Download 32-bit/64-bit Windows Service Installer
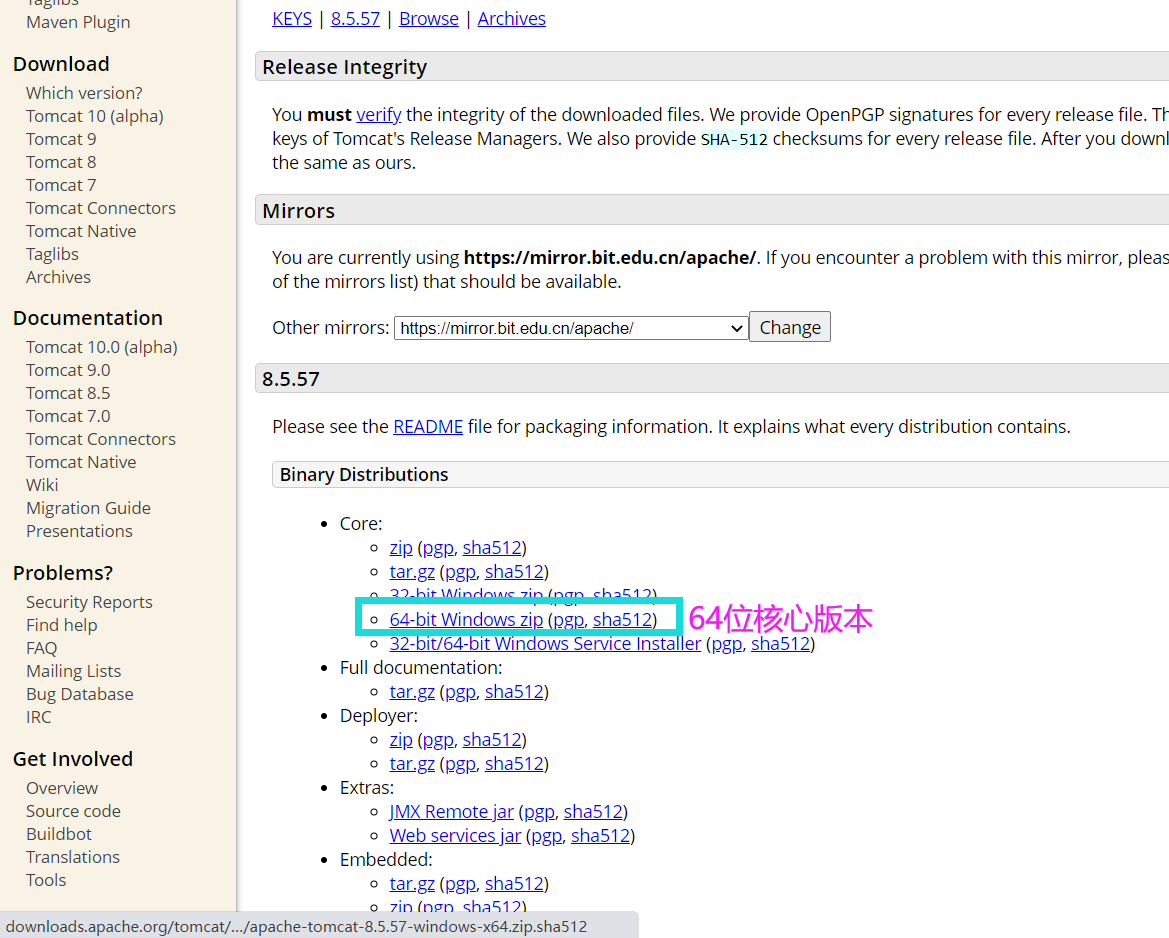This screenshot has height=938, width=1169. [545, 643]
